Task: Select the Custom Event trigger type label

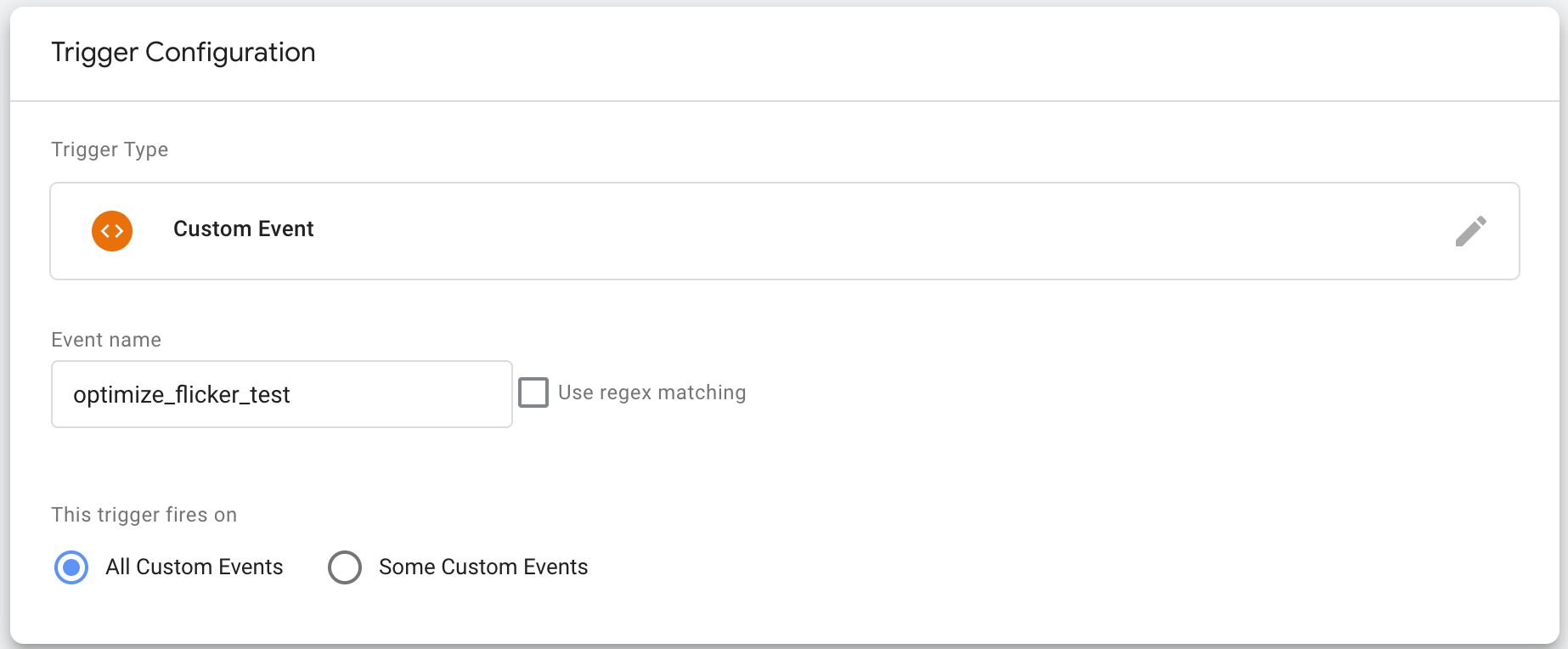Action: click(244, 229)
